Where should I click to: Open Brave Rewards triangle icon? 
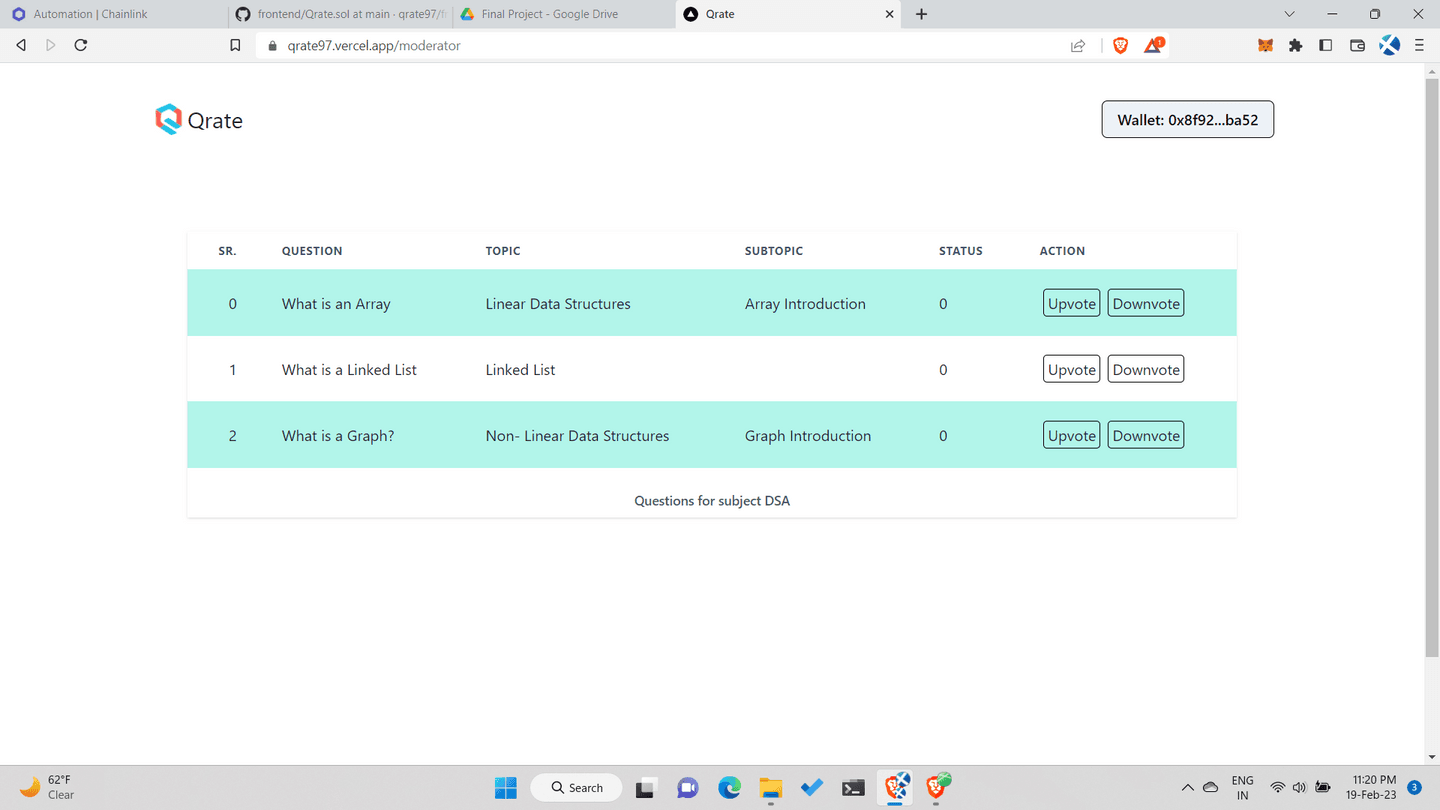(1153, 45)
